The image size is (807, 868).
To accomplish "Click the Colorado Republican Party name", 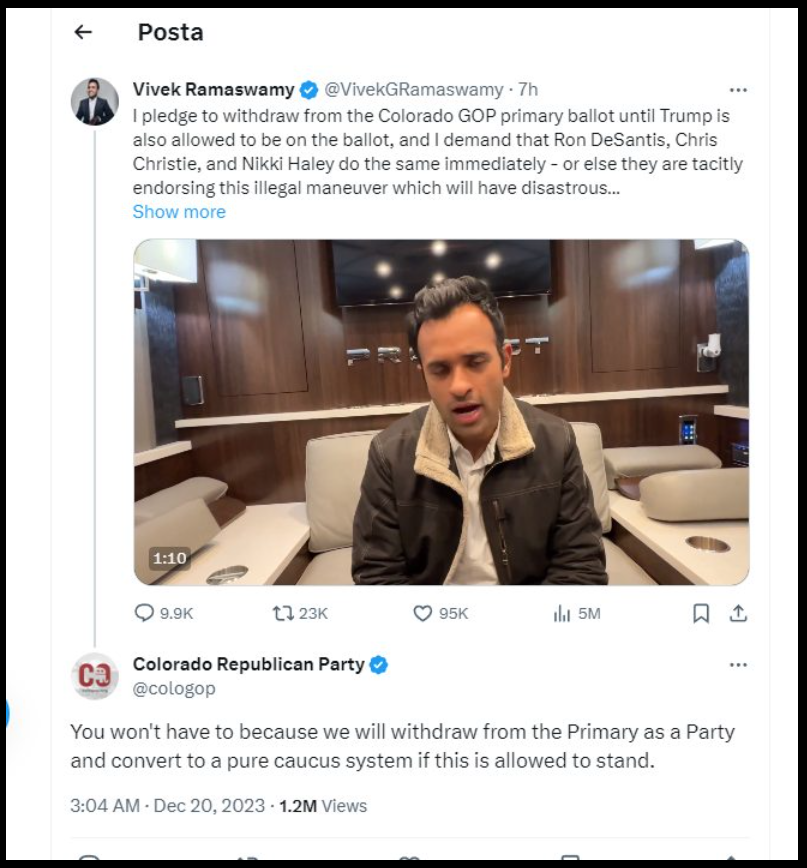I will 248,665.
